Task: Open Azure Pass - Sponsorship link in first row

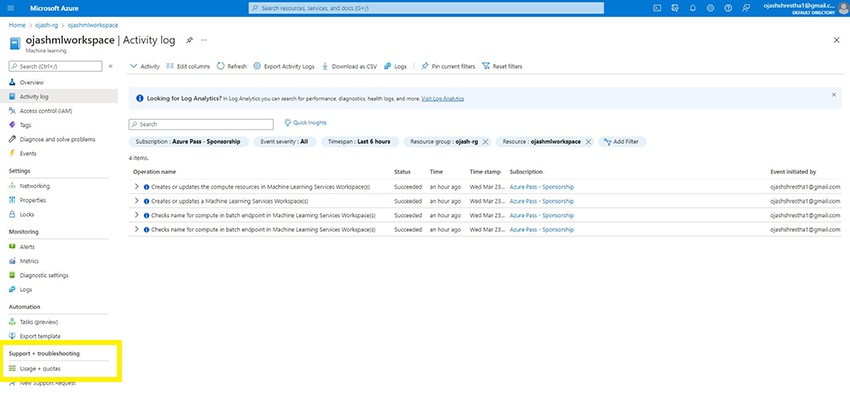Action: click(x=542, y=187)
